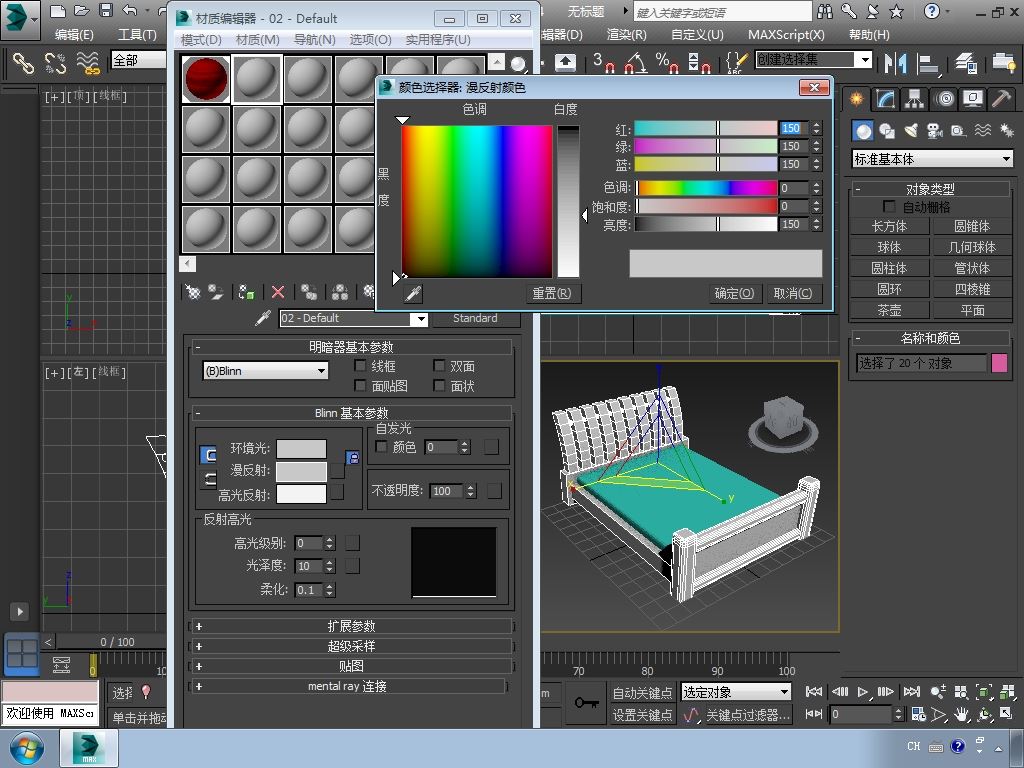1024x768 pixels.
Task: Click the Set Keys key icon
Action: tap(586, 703)
